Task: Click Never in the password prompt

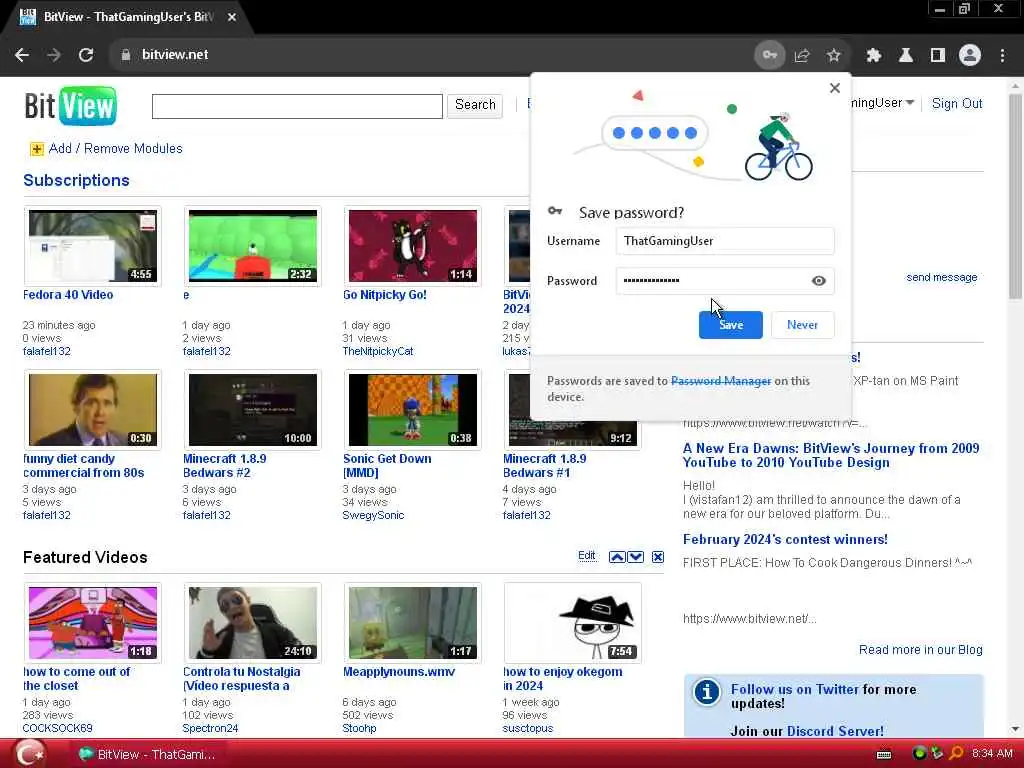Action: tap(803, 325)
